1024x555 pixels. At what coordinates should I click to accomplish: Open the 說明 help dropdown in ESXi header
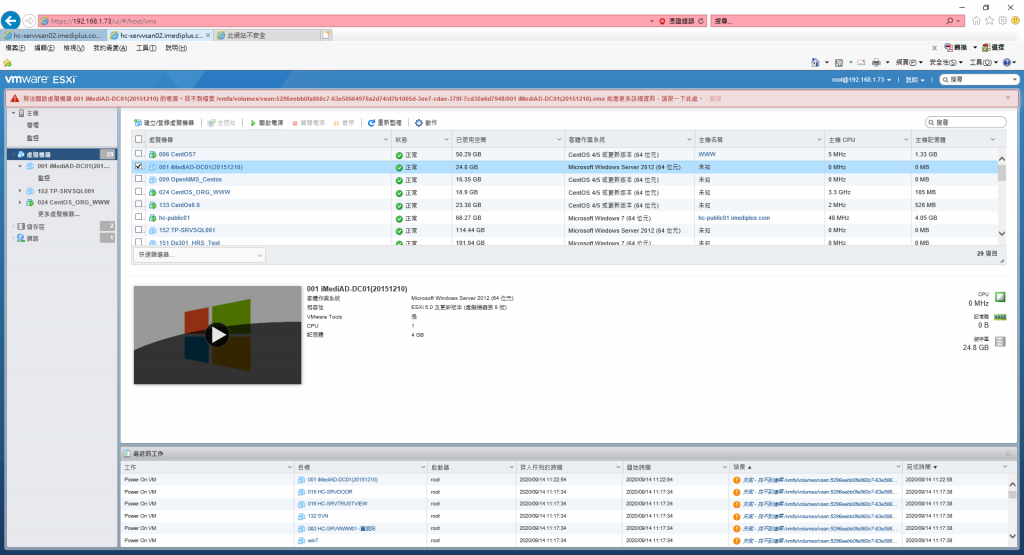pyautogui.click(x=914, y=80)
